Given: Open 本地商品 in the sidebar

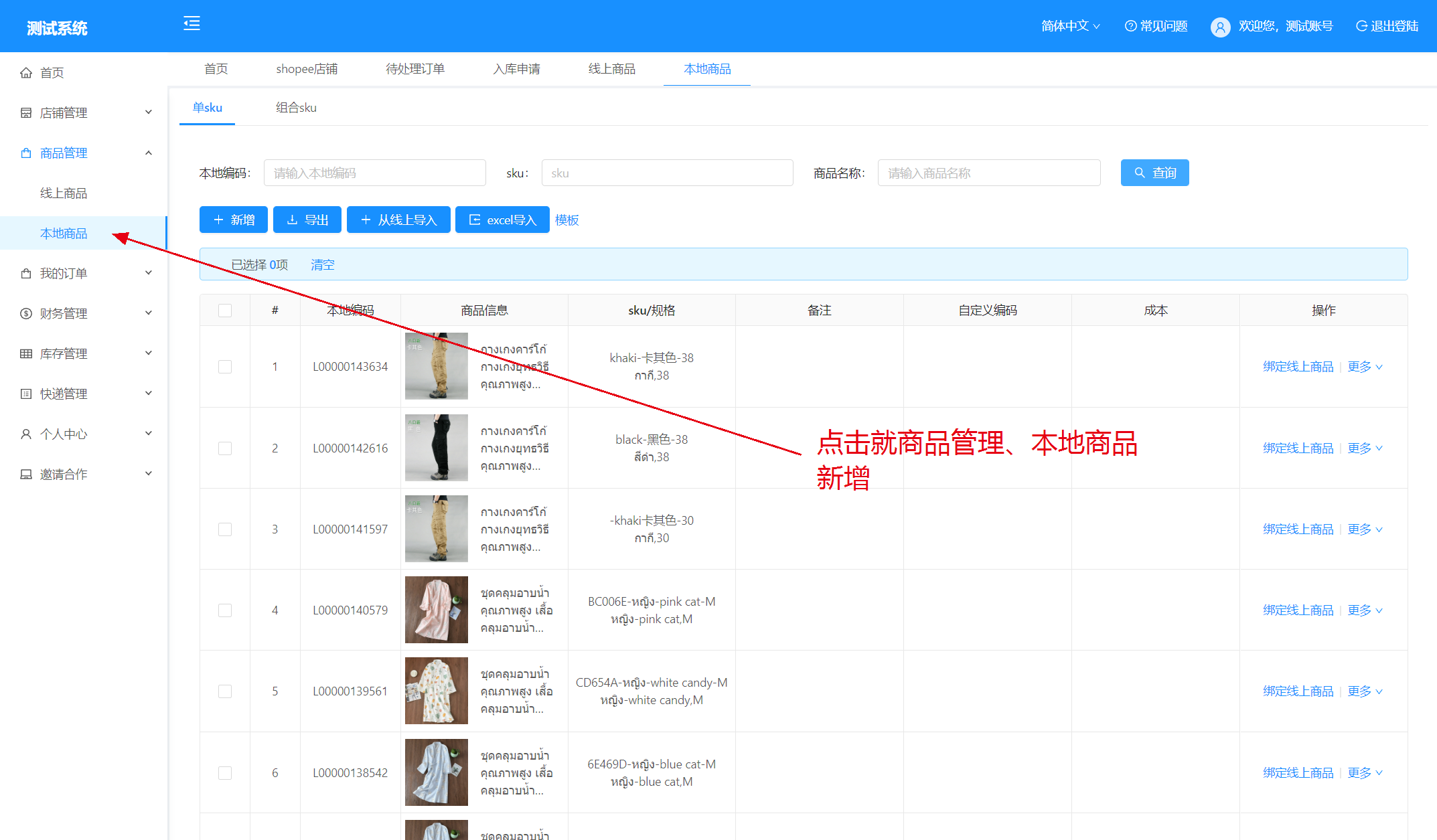Looking at the screenshot, I should click(64, 234).
